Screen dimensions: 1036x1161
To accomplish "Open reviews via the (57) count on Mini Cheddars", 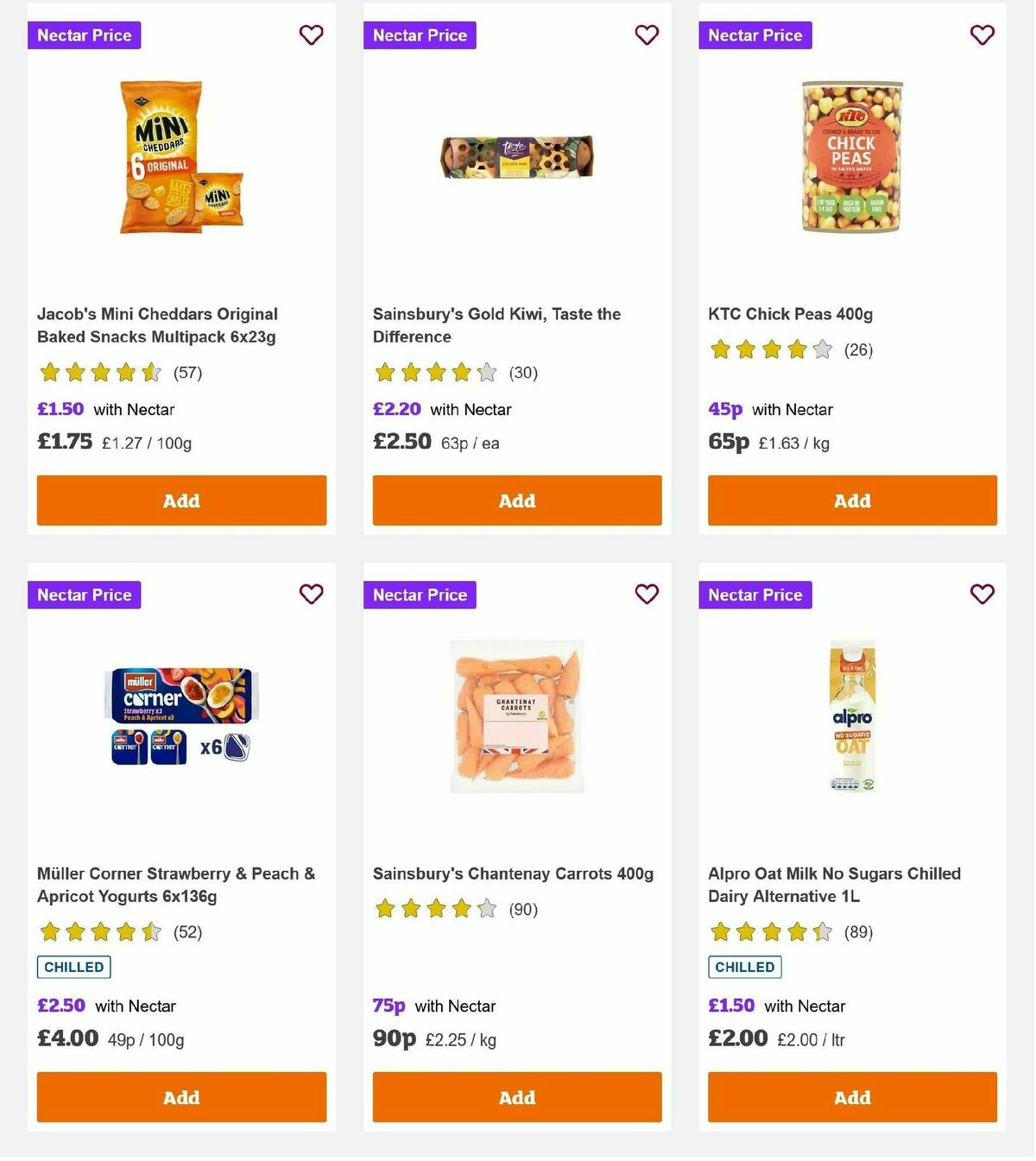I will click(186, 373).
